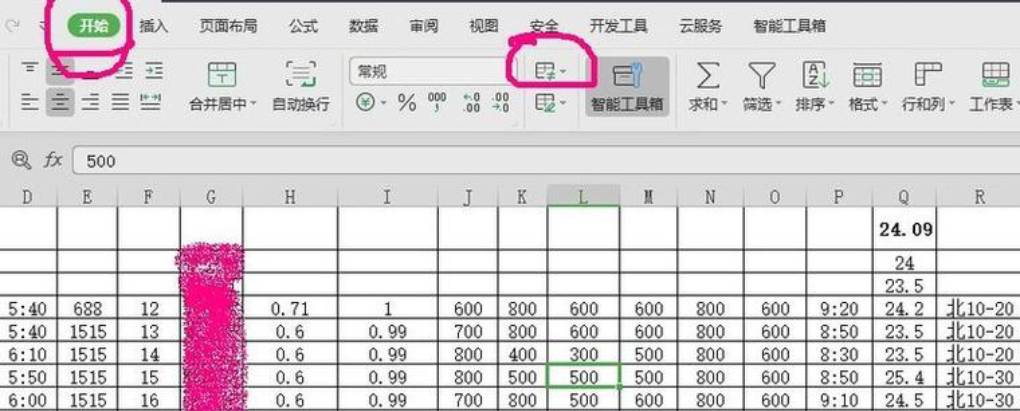Open the 数据 tab
This screenshot has width=1020, height=411.
(364, 26)
